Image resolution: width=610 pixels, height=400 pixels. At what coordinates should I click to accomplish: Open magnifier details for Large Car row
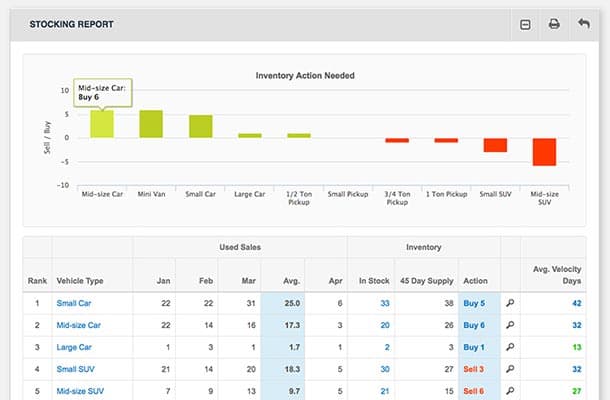click(510, 347)
